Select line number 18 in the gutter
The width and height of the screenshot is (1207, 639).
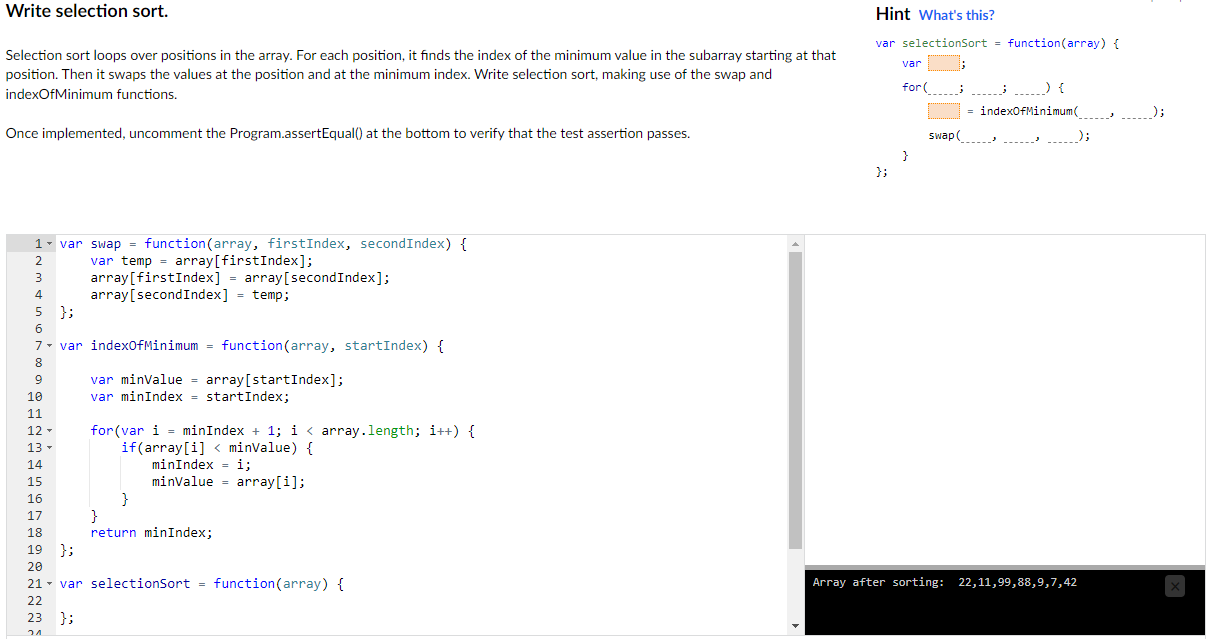click(37, 532)
